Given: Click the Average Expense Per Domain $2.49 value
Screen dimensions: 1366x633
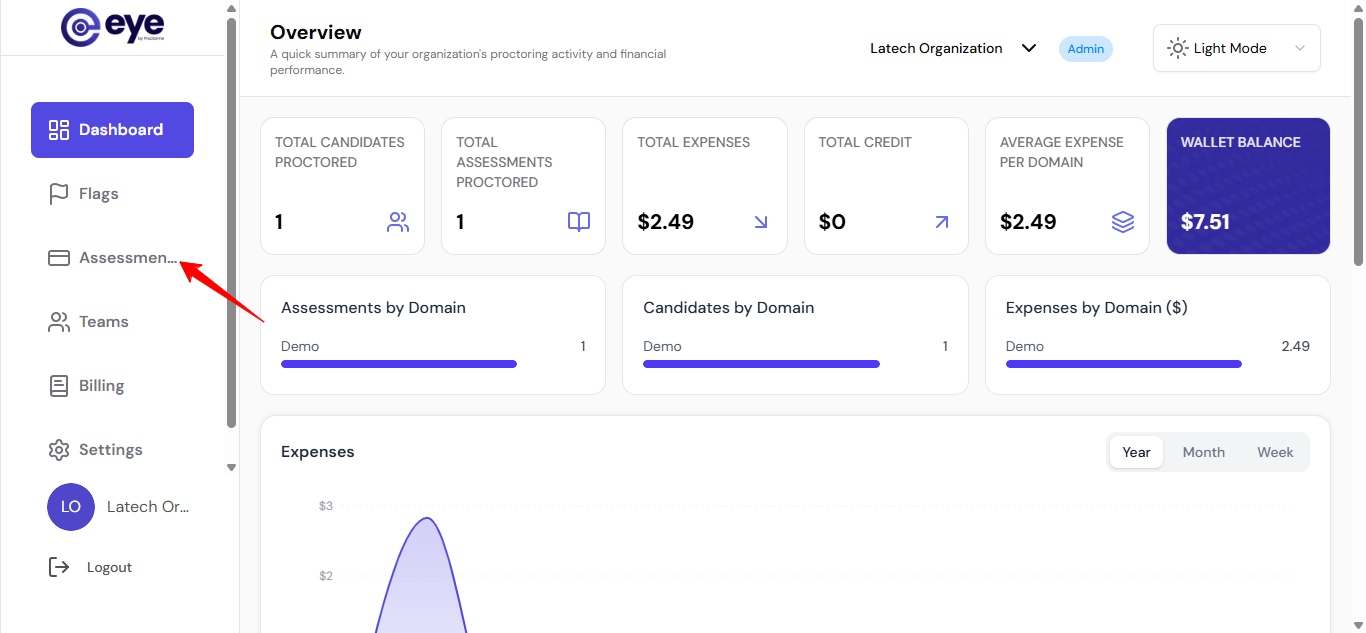Looking at the screenshot, I should point(1028,222).
